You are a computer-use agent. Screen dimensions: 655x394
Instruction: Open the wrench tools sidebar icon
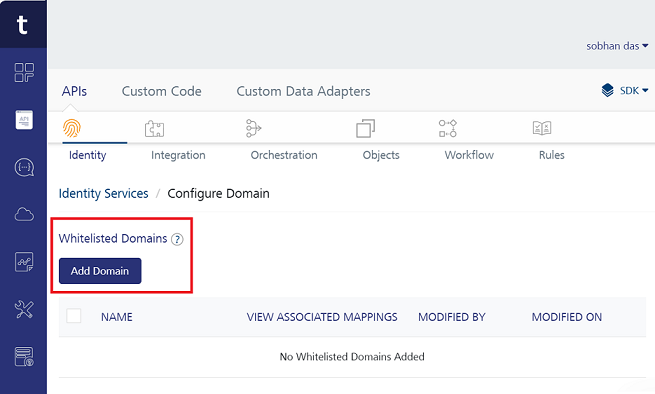[24, 310]
